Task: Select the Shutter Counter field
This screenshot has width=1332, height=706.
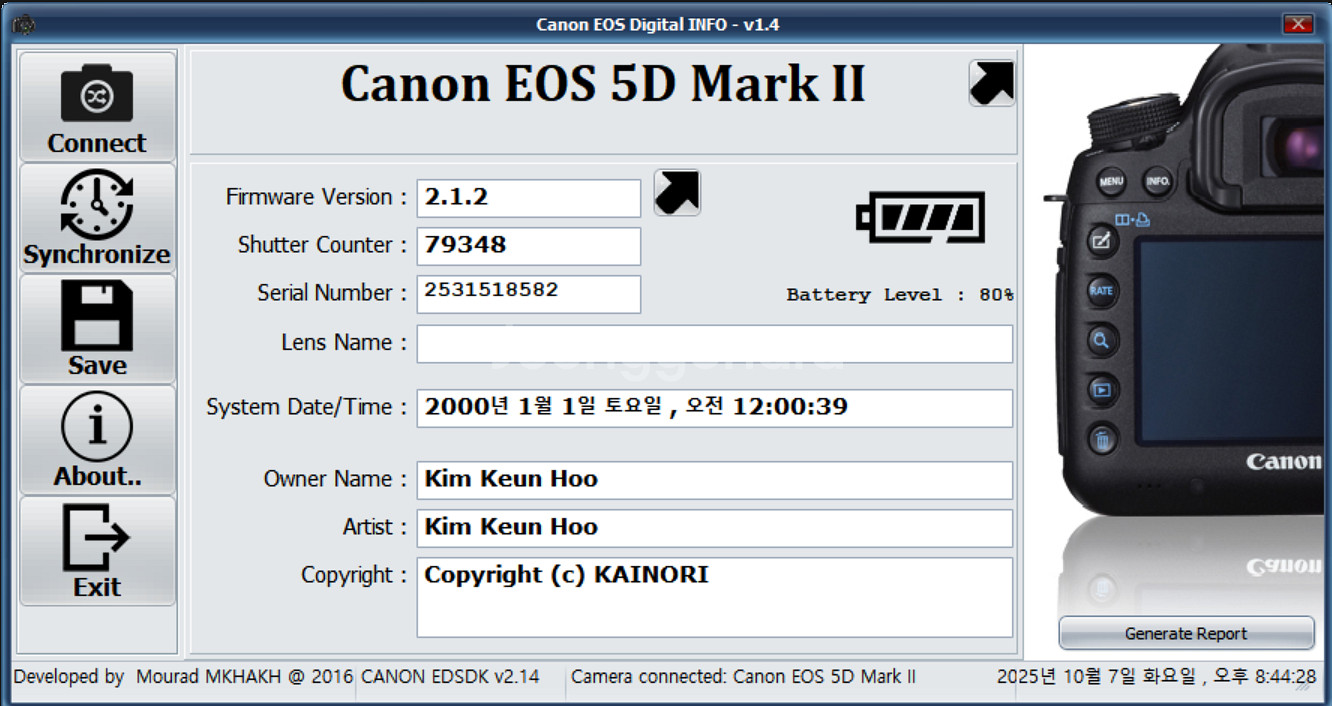Action: (529, 246)
